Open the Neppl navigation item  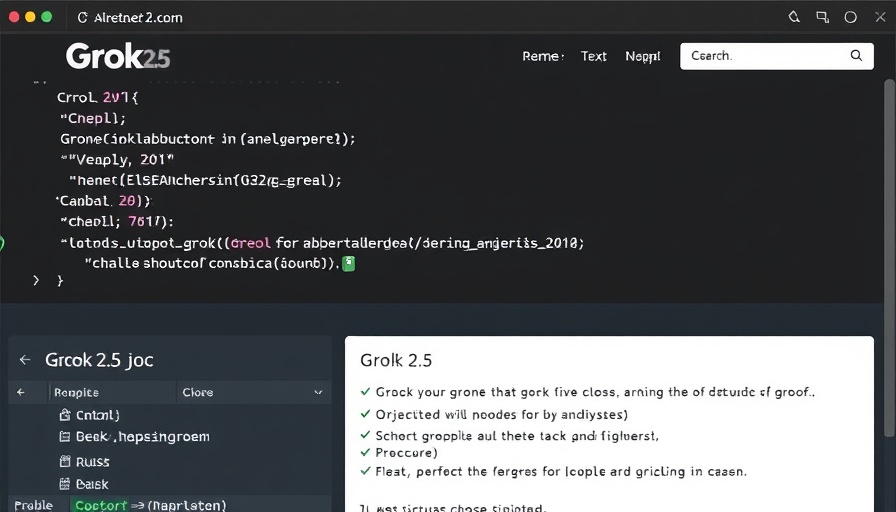(x=642, y=56)
